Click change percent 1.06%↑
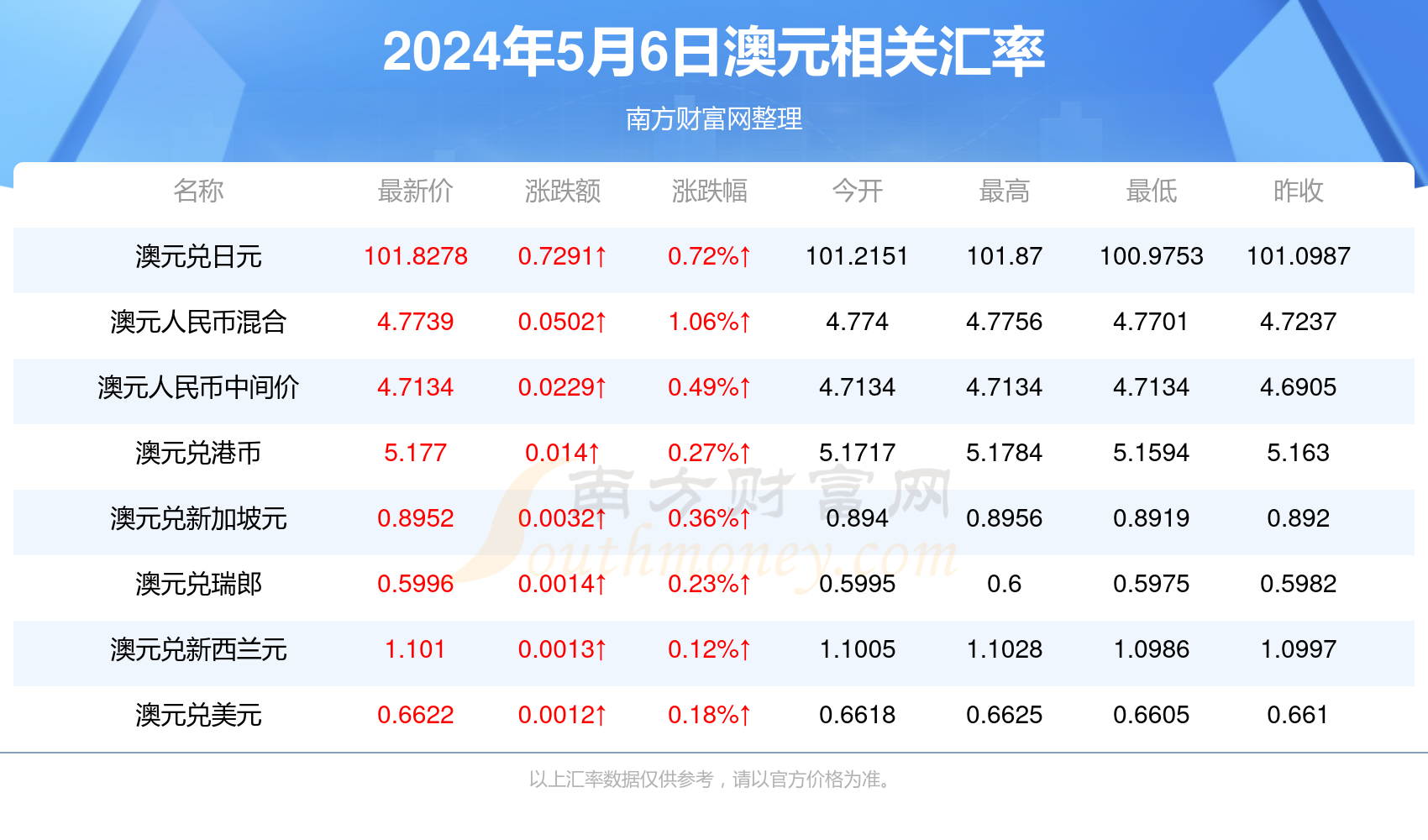The height and width of the screenshot is (840, 1428). coord(710,322)
